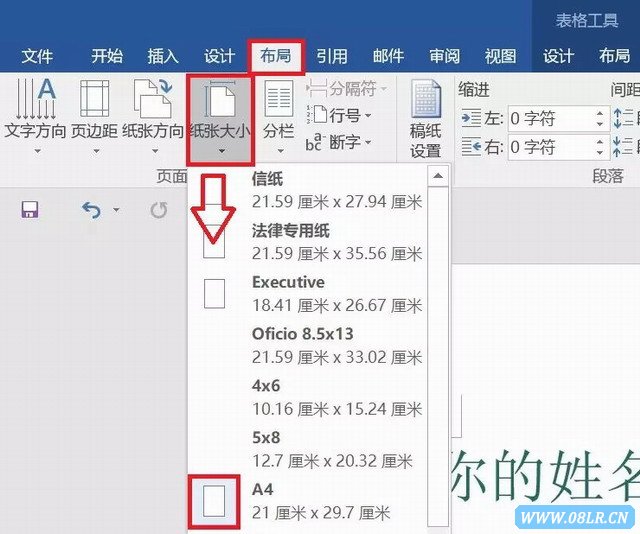Click the undo arrow icon
This screenshot has height=534, width=640.
click(91, 210)
